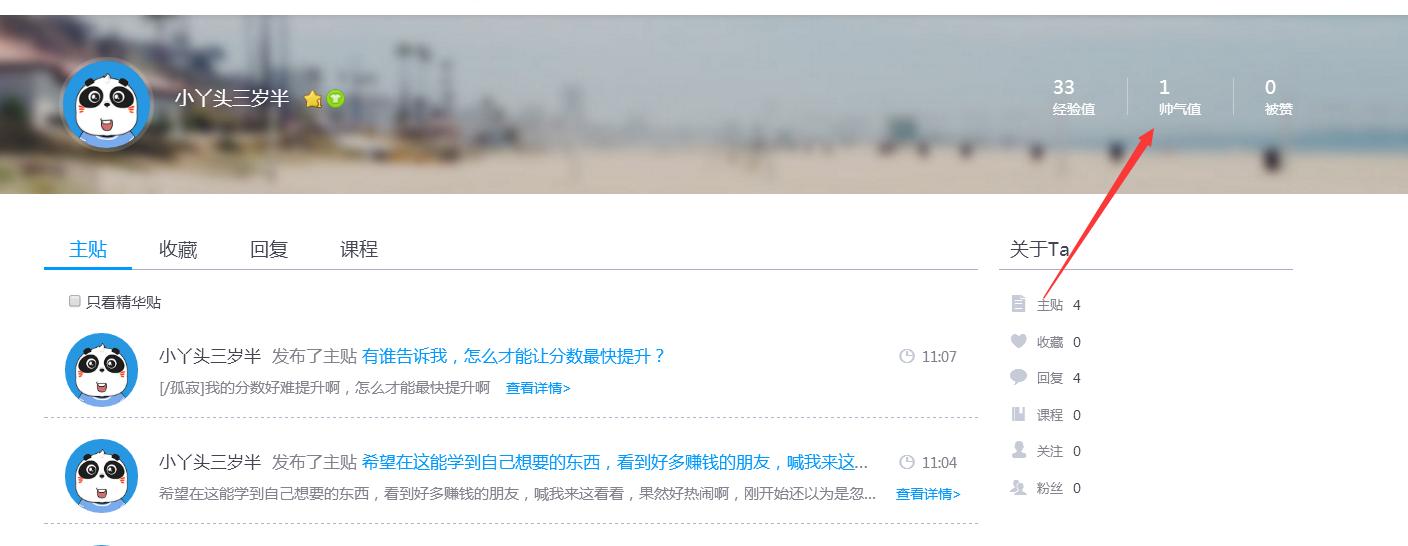Screen dimensions: 1408x546
Task: Click the heart icon next to 收藏
Action: point(1019,341)
